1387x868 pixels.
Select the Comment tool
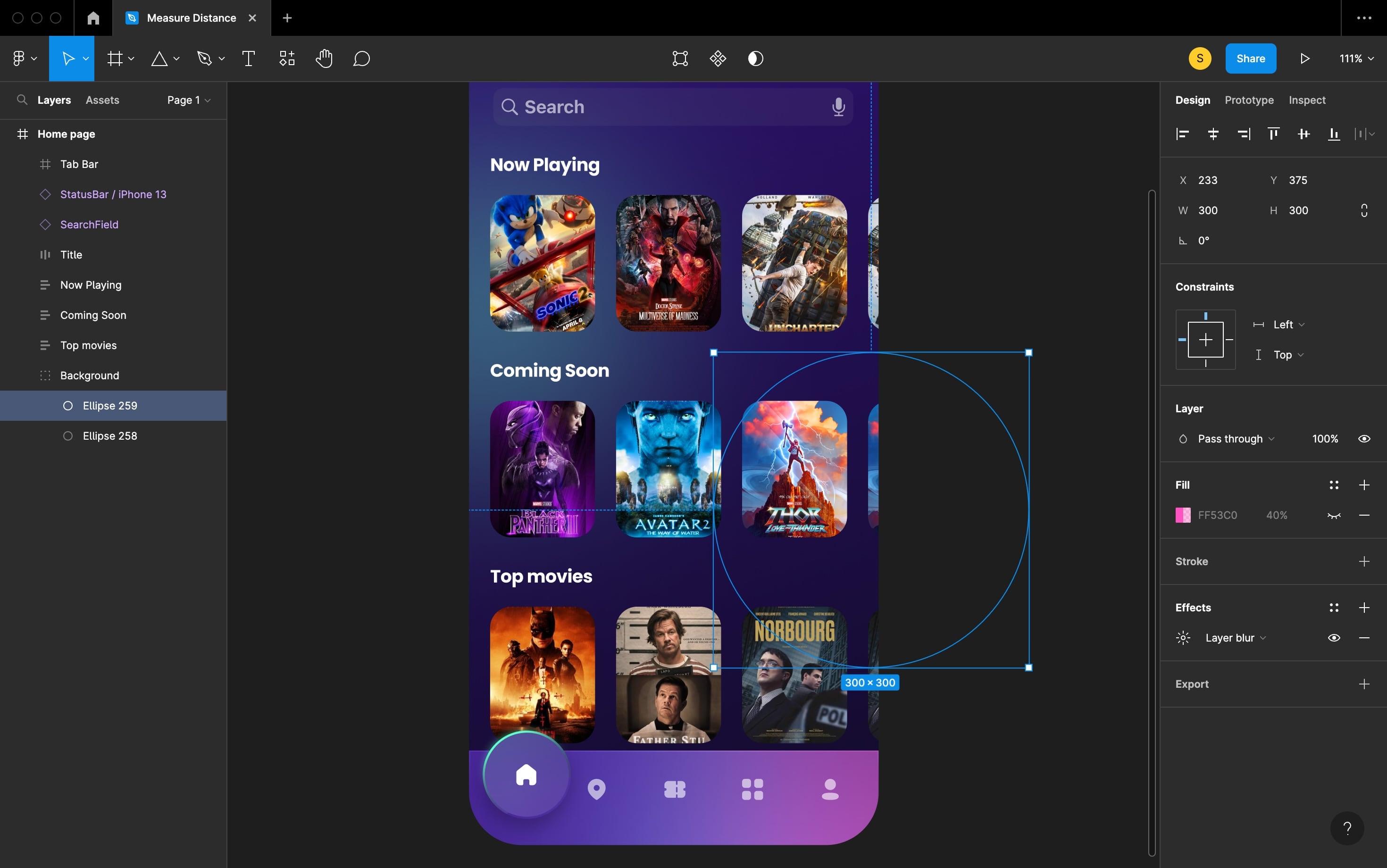coord(361,58)
